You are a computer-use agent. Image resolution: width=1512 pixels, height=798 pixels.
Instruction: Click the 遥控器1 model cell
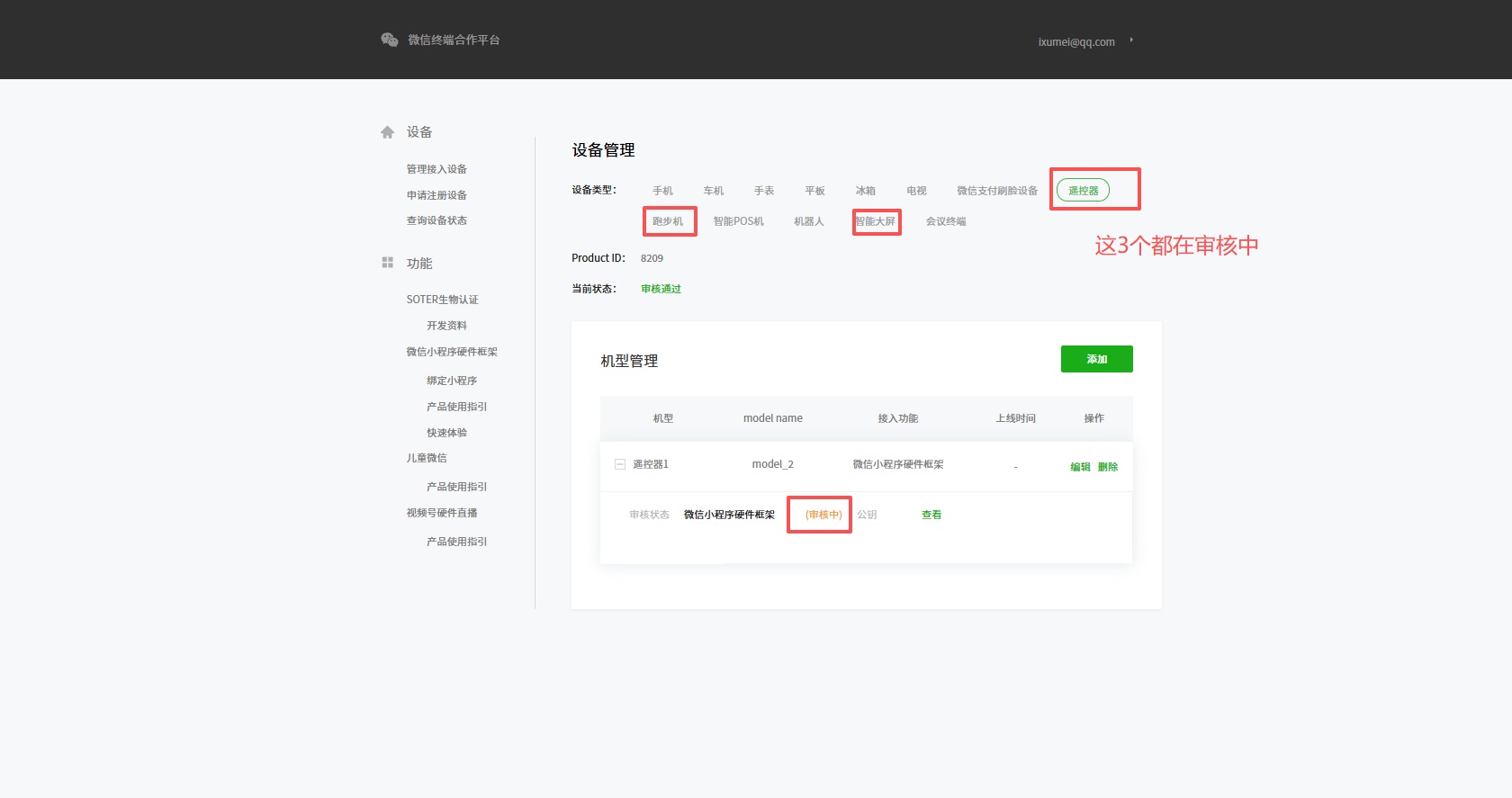(x=651, y=464)
